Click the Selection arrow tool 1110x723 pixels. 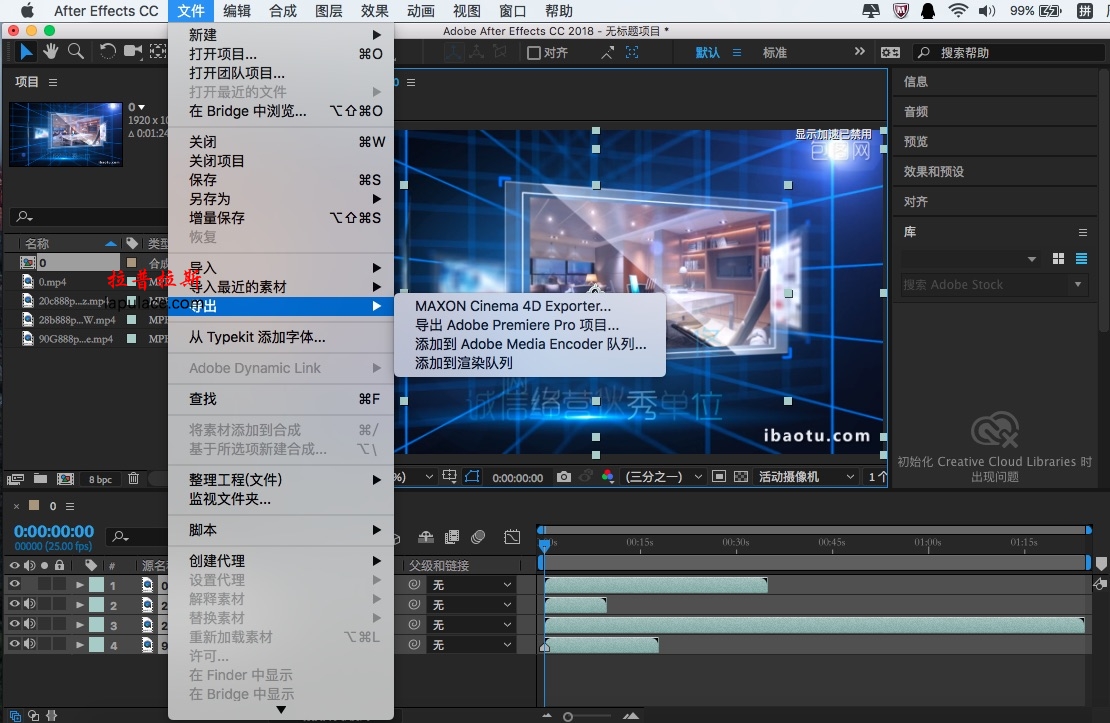coord(25,51)
